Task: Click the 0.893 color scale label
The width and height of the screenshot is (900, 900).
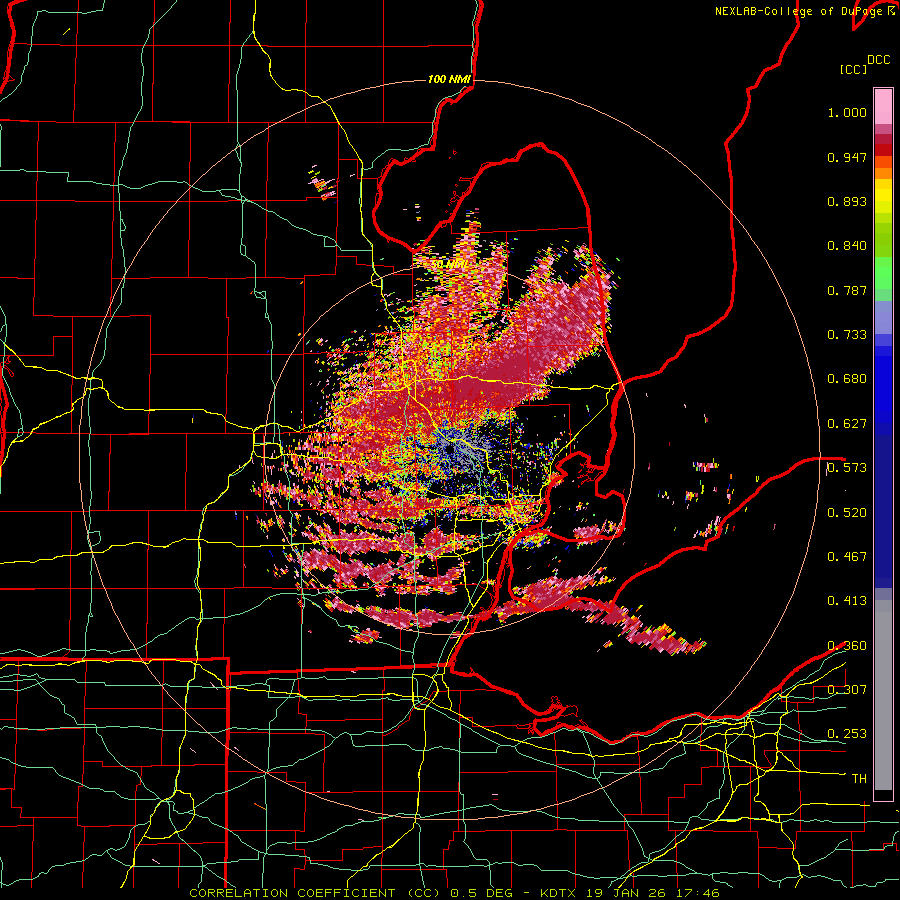Action: (x=847, y=201)
